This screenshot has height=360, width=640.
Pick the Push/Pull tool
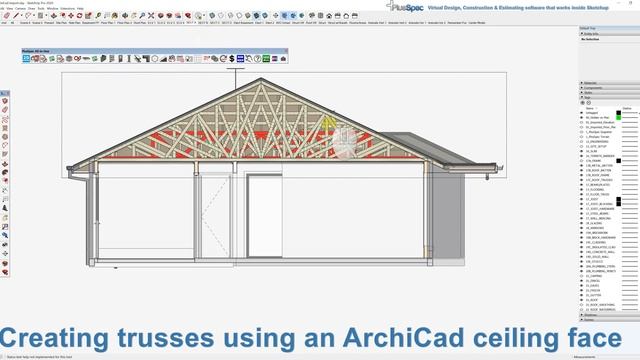pos(53,16)
